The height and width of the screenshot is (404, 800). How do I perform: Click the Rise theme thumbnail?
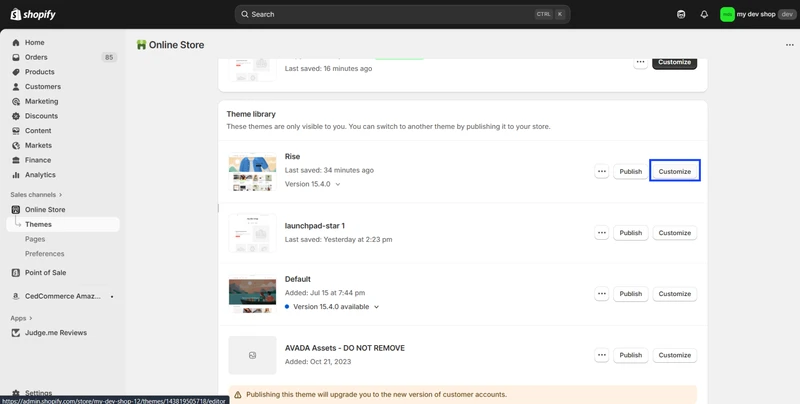point(253,171)
